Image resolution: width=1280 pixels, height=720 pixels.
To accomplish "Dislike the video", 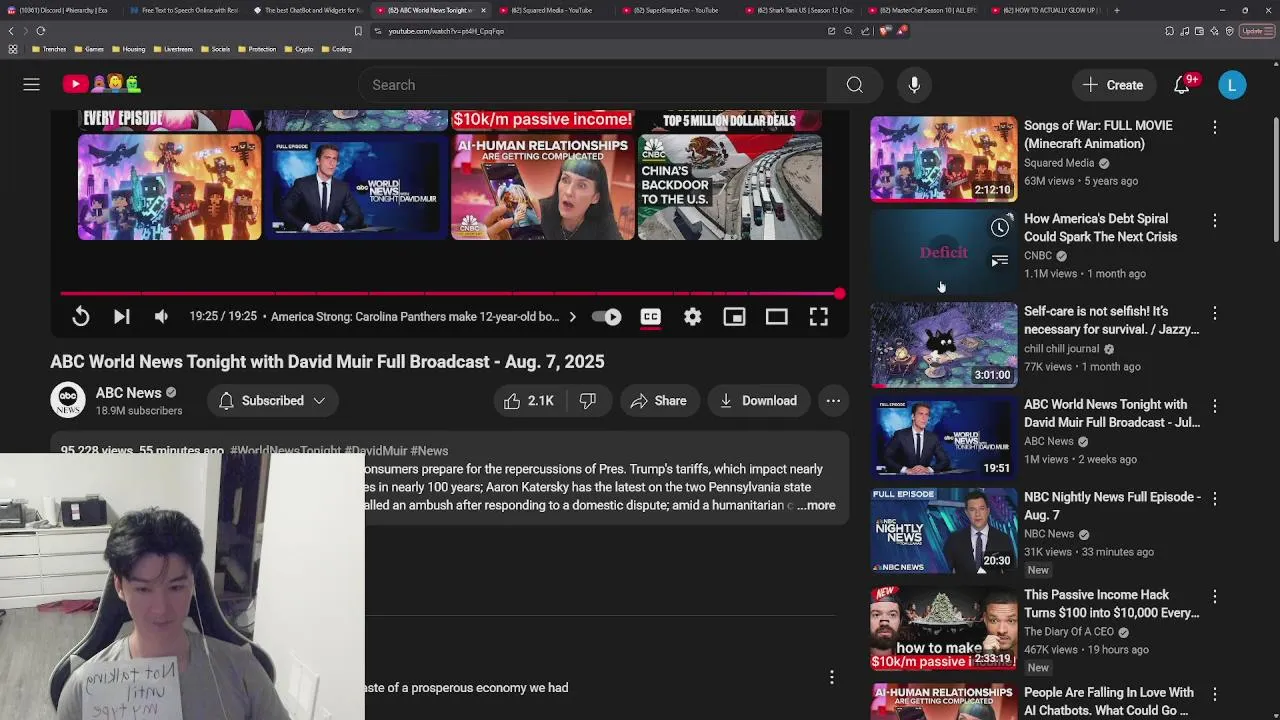I will click(x=588, y=401).
